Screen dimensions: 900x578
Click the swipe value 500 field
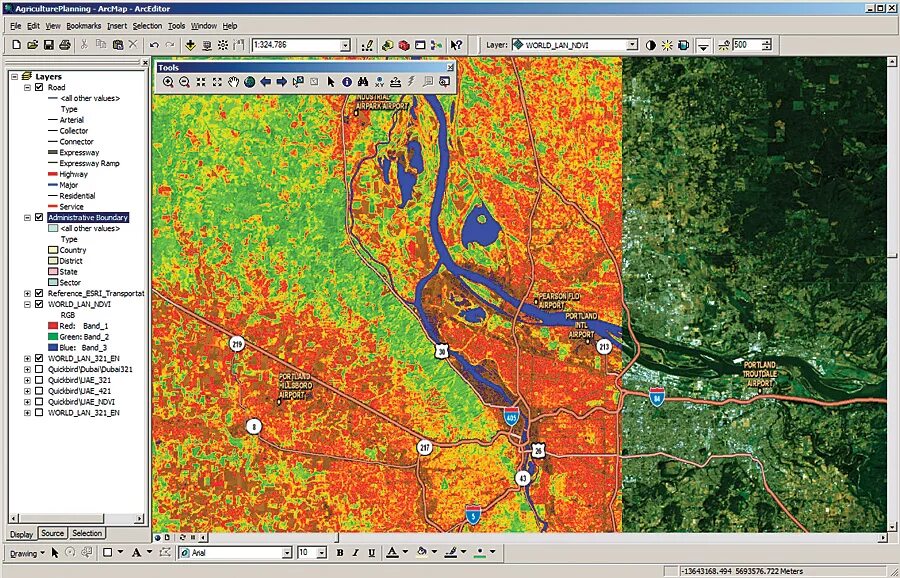coord(747,45)
